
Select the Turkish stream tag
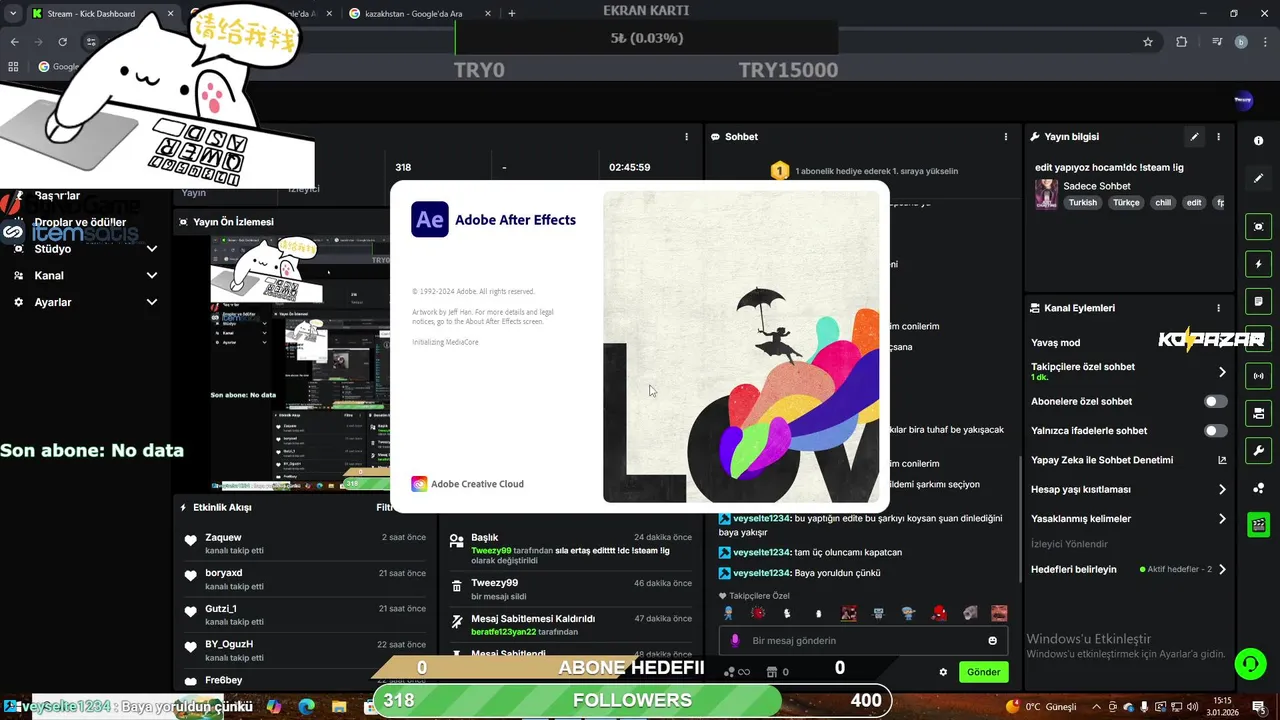[1082, 202]
